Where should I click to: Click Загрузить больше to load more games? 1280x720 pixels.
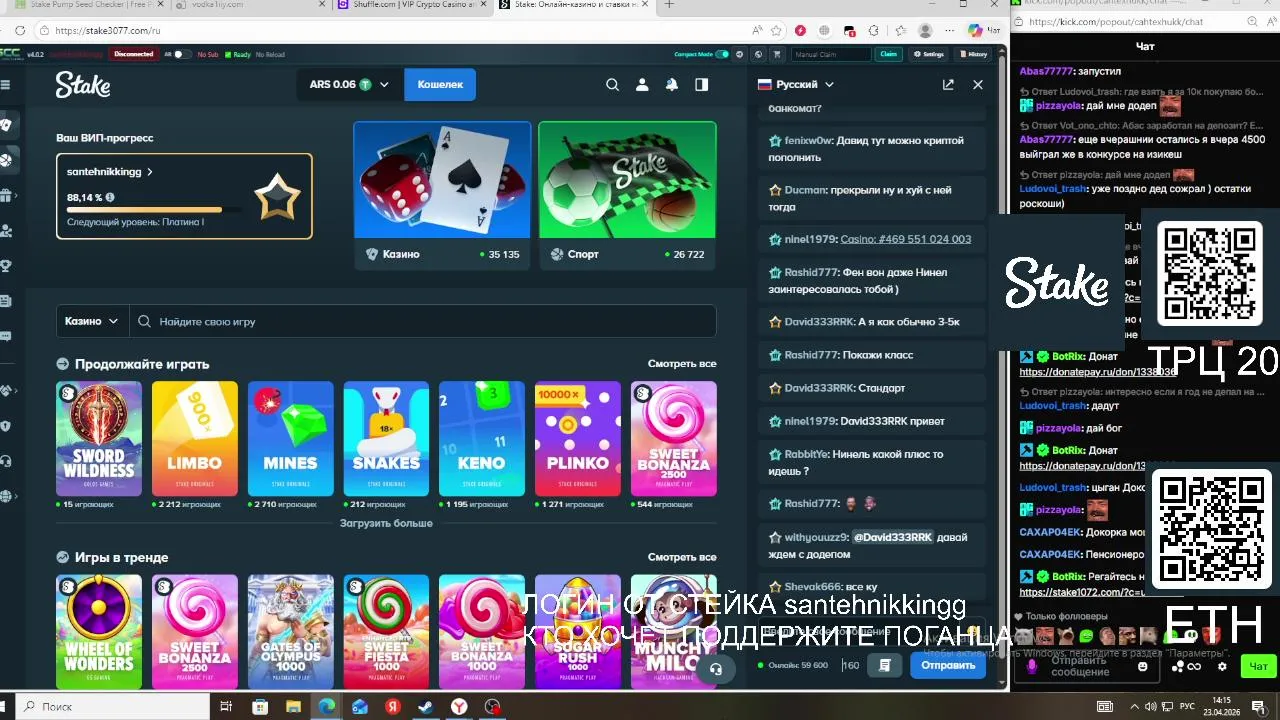386,523
